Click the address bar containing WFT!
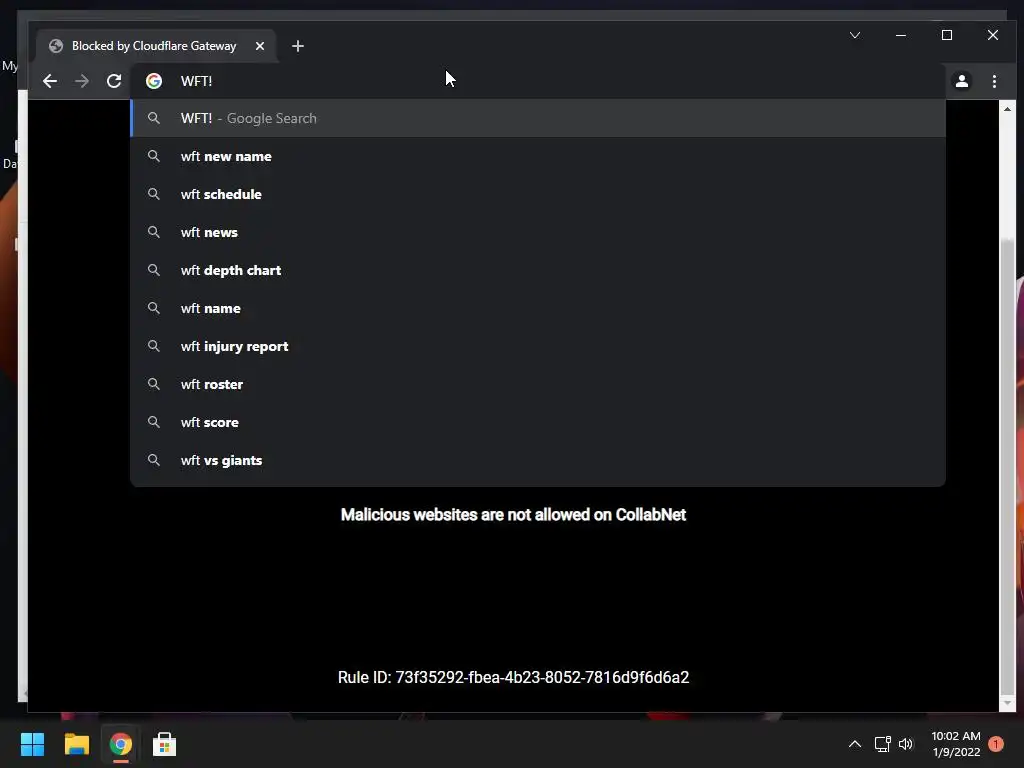This screenshot has width=1024, height=768. pyautogui.click(x=538, y=81)
